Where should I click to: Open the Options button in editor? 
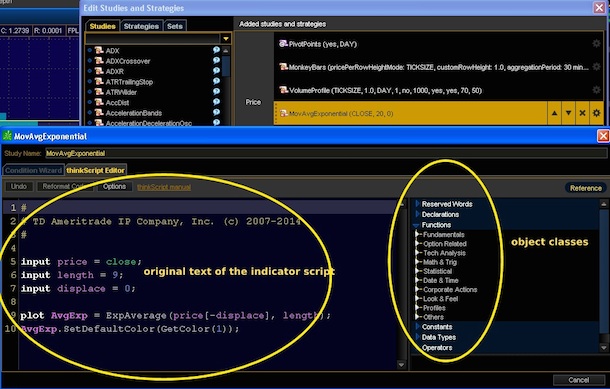point(114,186)
